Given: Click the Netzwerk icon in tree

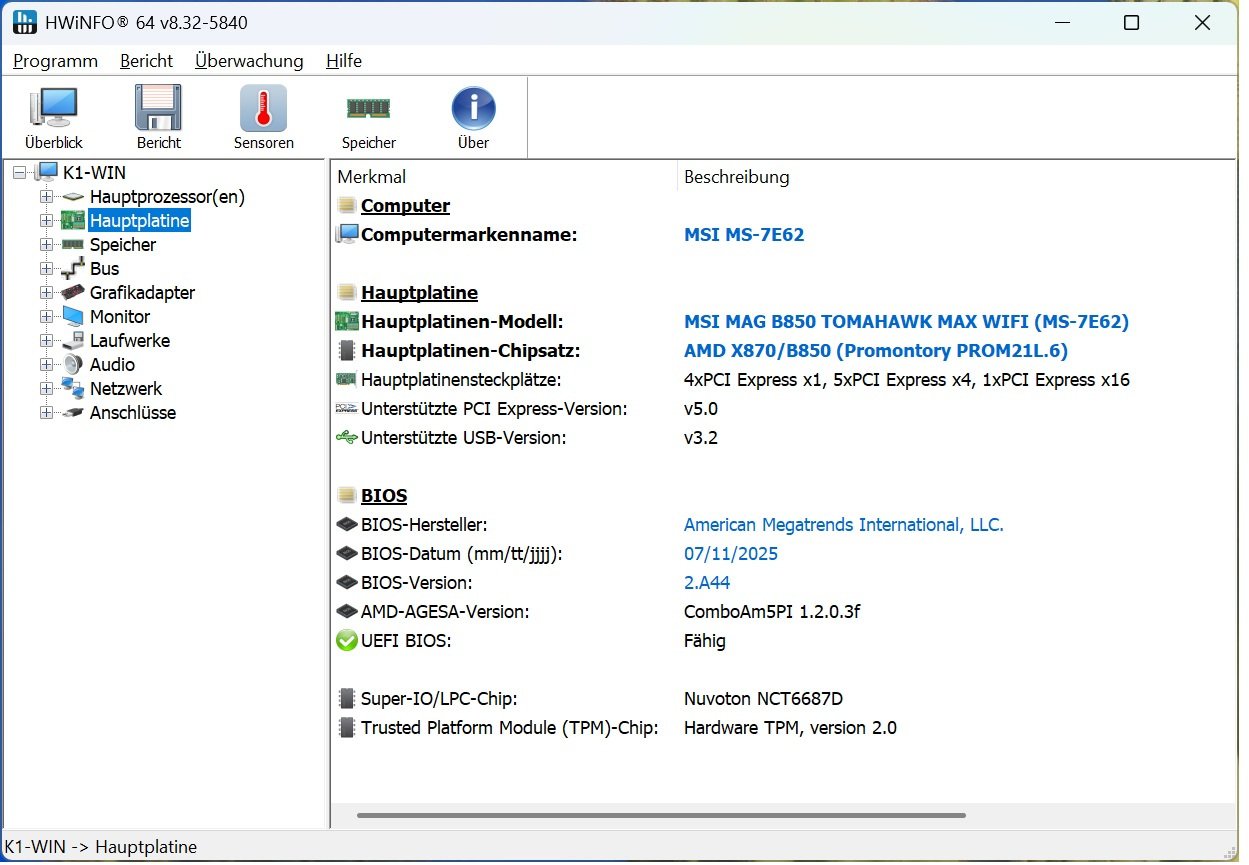Looking at the screenshot, I should pyautogui.click(x=72, y=389).
